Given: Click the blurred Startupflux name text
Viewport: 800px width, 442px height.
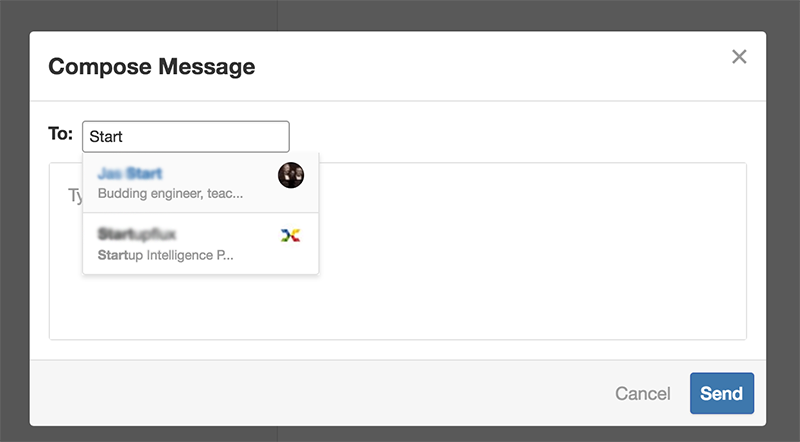Looking at the screenshot, I should click(x=137, y=234).
